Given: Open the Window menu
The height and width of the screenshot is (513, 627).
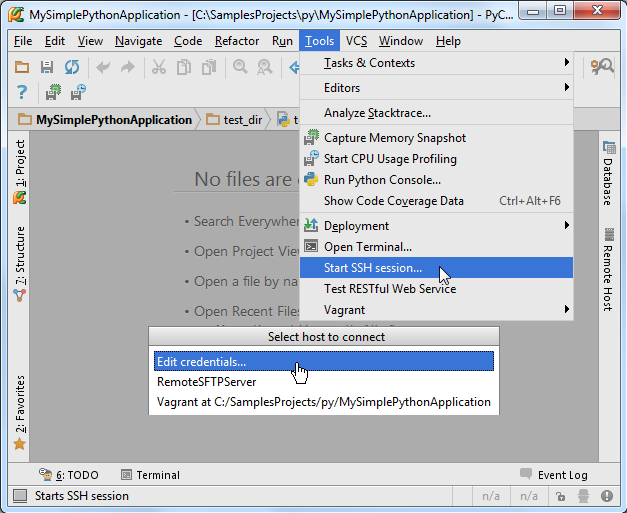Looking at the screenshot, I should (401, 41).
